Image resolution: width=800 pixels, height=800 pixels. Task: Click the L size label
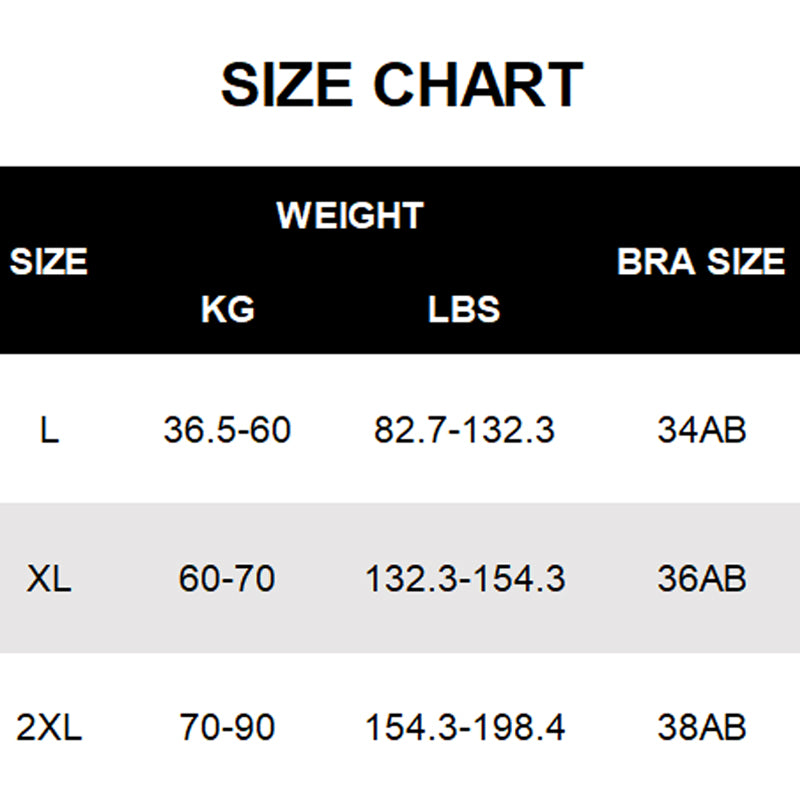coord(49,431)
